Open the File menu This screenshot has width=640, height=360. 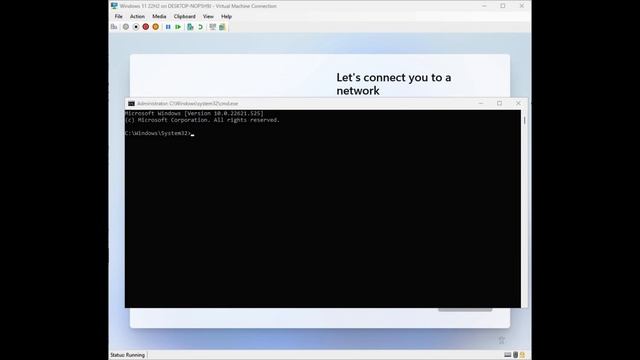[x=118, y=16]
